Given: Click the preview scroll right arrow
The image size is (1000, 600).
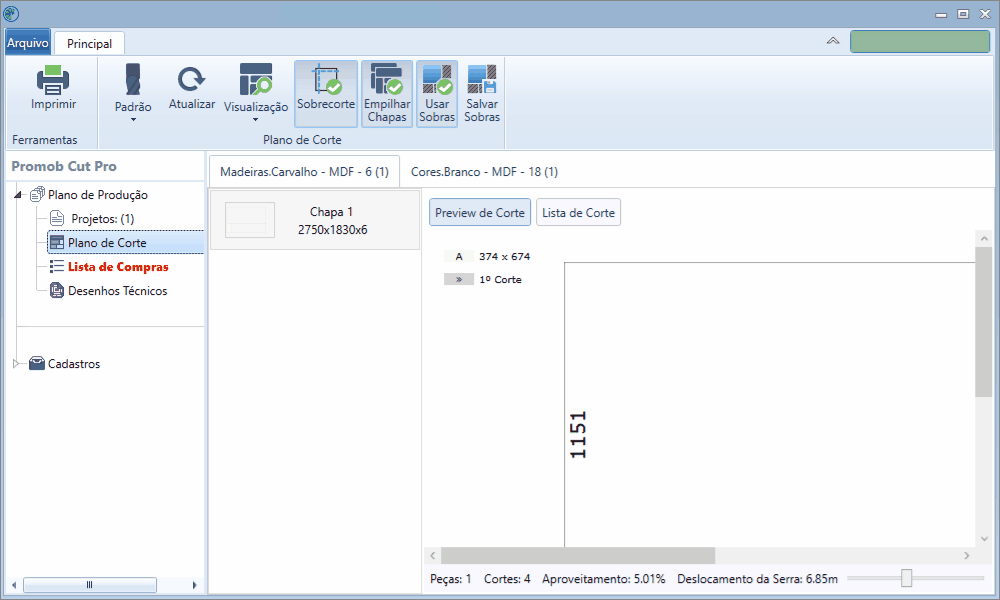Looking at the screenshot, I should 967,555.
